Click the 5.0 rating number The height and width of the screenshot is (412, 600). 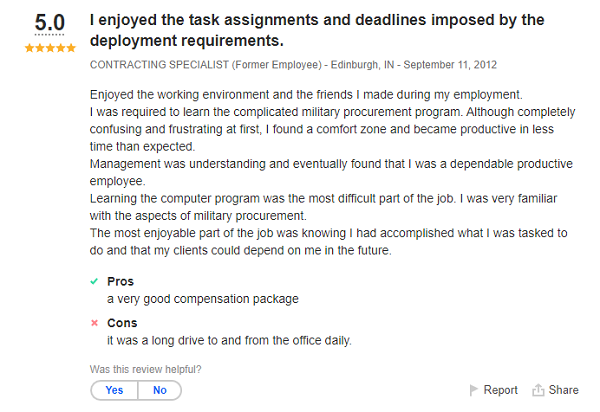[45, 23]
